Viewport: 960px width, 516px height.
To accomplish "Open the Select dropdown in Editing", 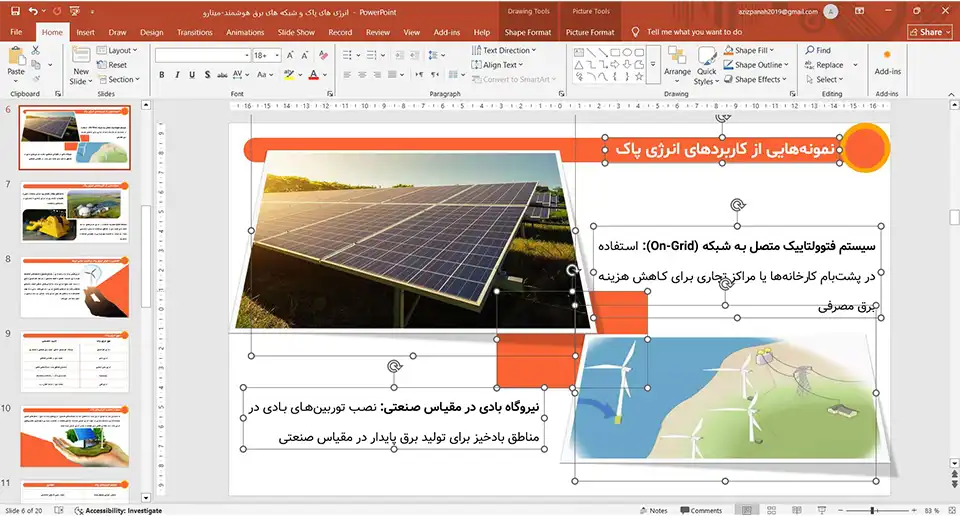I will [825, 79].
